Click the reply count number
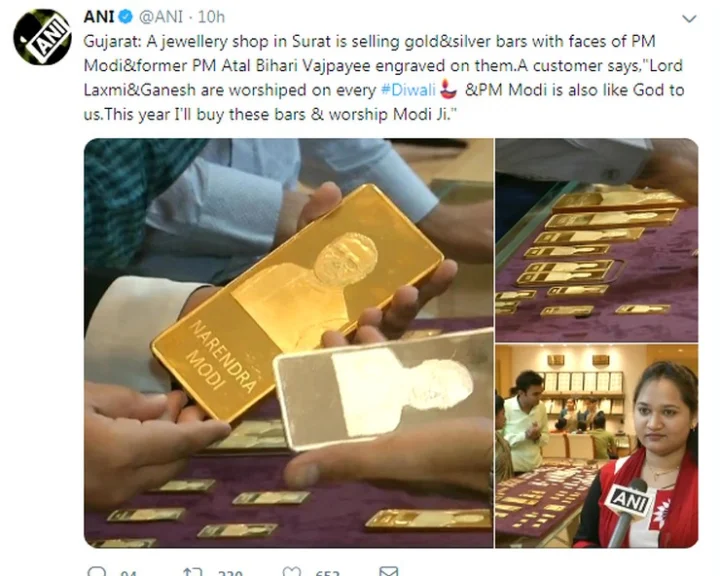 coord(128,573)
